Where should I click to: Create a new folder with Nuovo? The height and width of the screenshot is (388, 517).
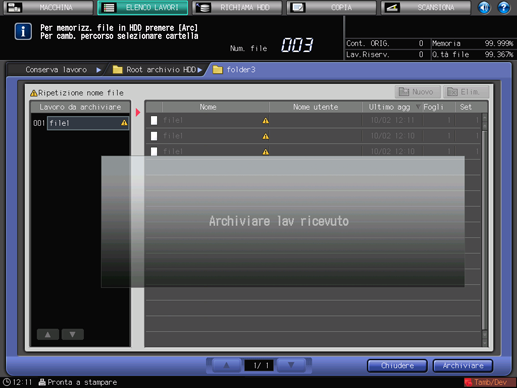click(418, 92)
